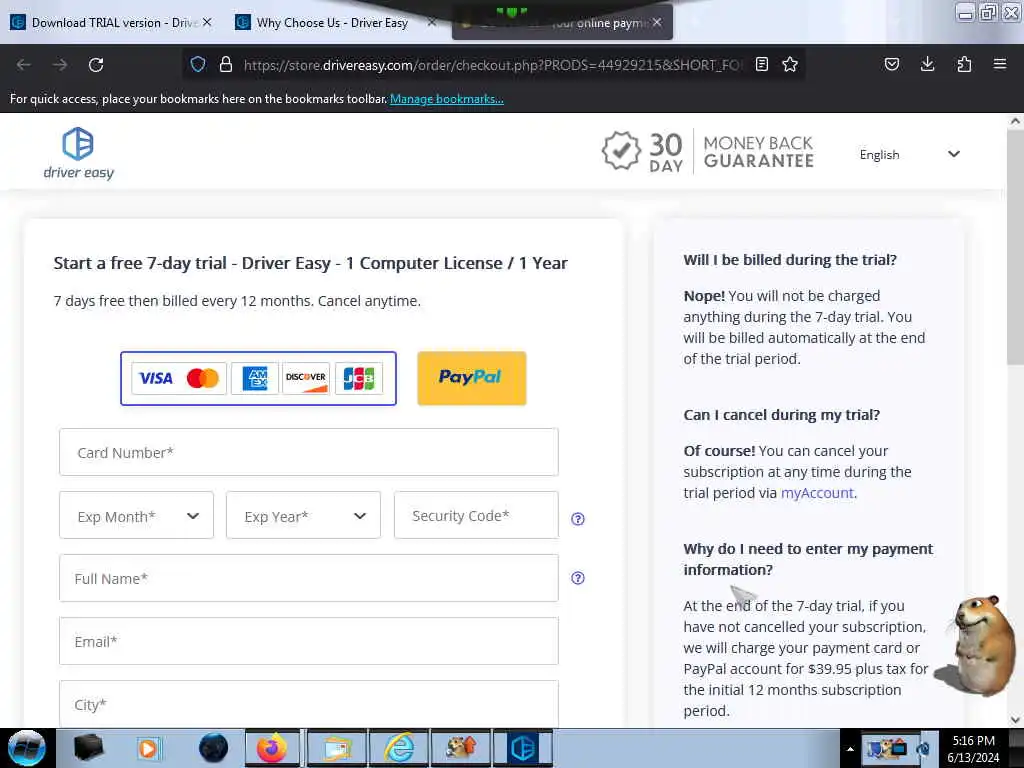Viewport: 1024px width, 768px height.
Task: Switch to Why Choose Us tab
Action: click(x=323, y=23)
